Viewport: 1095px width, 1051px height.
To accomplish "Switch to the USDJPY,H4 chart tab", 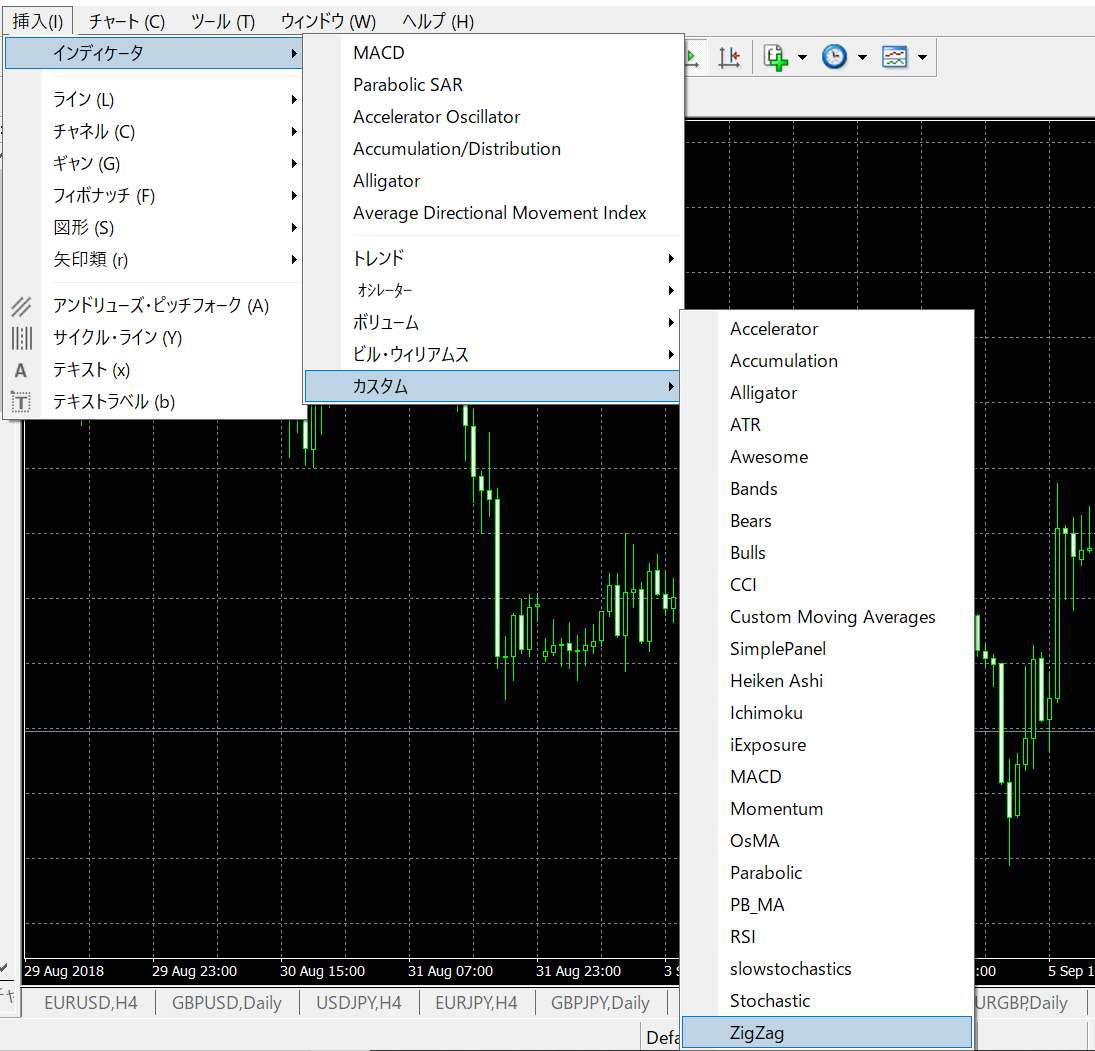I will [x=359, y=1002].
